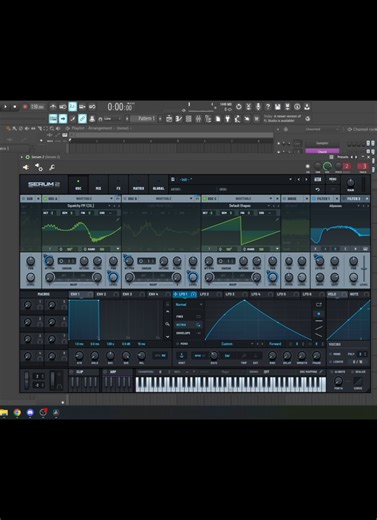Stop playback in FL Studio transport
Image resolution: width=377 pixels, height=520 pixels.
click(15, 107)
